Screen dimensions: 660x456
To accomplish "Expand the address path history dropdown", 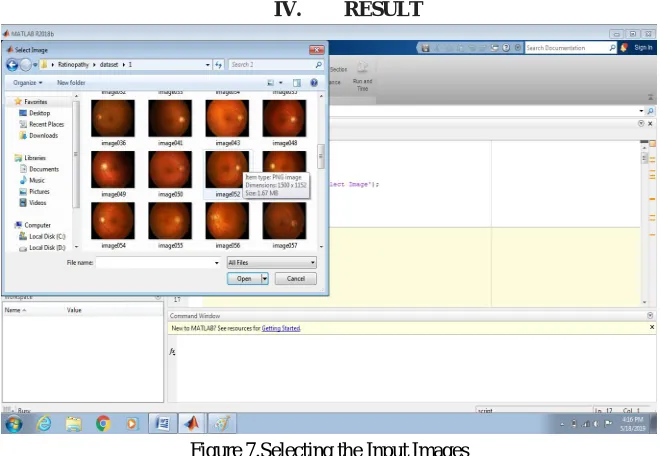I will [208, 65].
